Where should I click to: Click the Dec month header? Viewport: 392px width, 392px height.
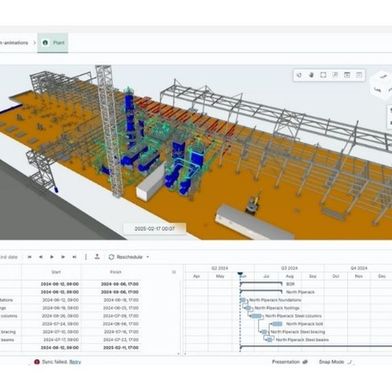click(x=381, y=276)
